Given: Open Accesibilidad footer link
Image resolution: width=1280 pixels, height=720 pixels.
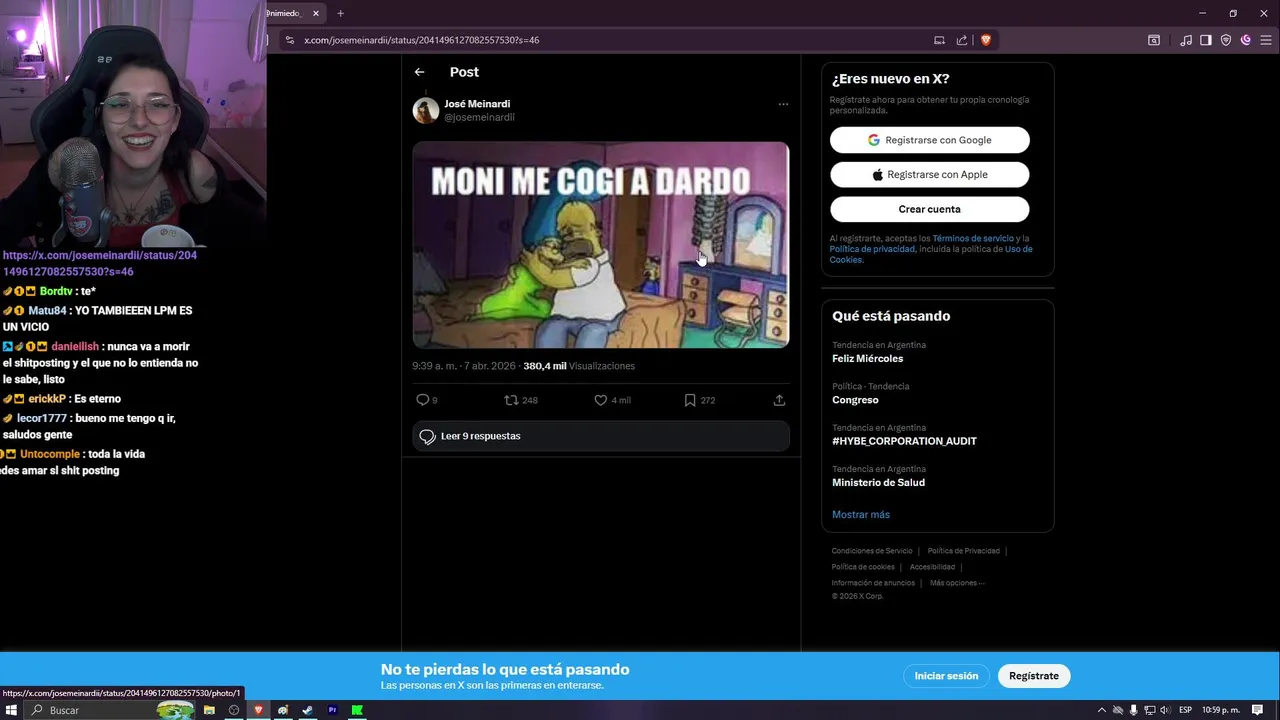Looking at the screenshot, I should (x=932, y=567).
